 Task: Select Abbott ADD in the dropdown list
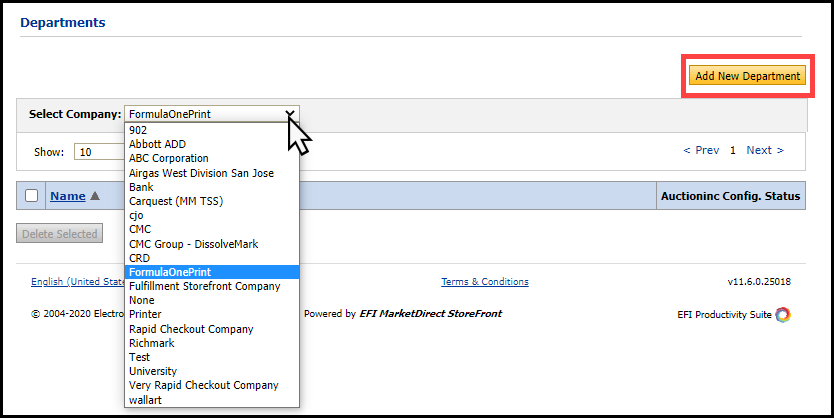(157, 144)
